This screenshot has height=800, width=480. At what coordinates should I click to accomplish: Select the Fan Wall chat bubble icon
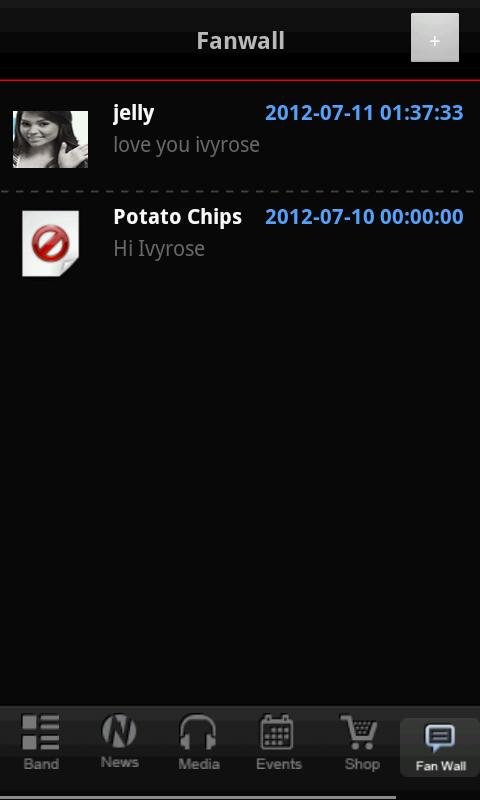pyautogui.click(x=440, y=739)
